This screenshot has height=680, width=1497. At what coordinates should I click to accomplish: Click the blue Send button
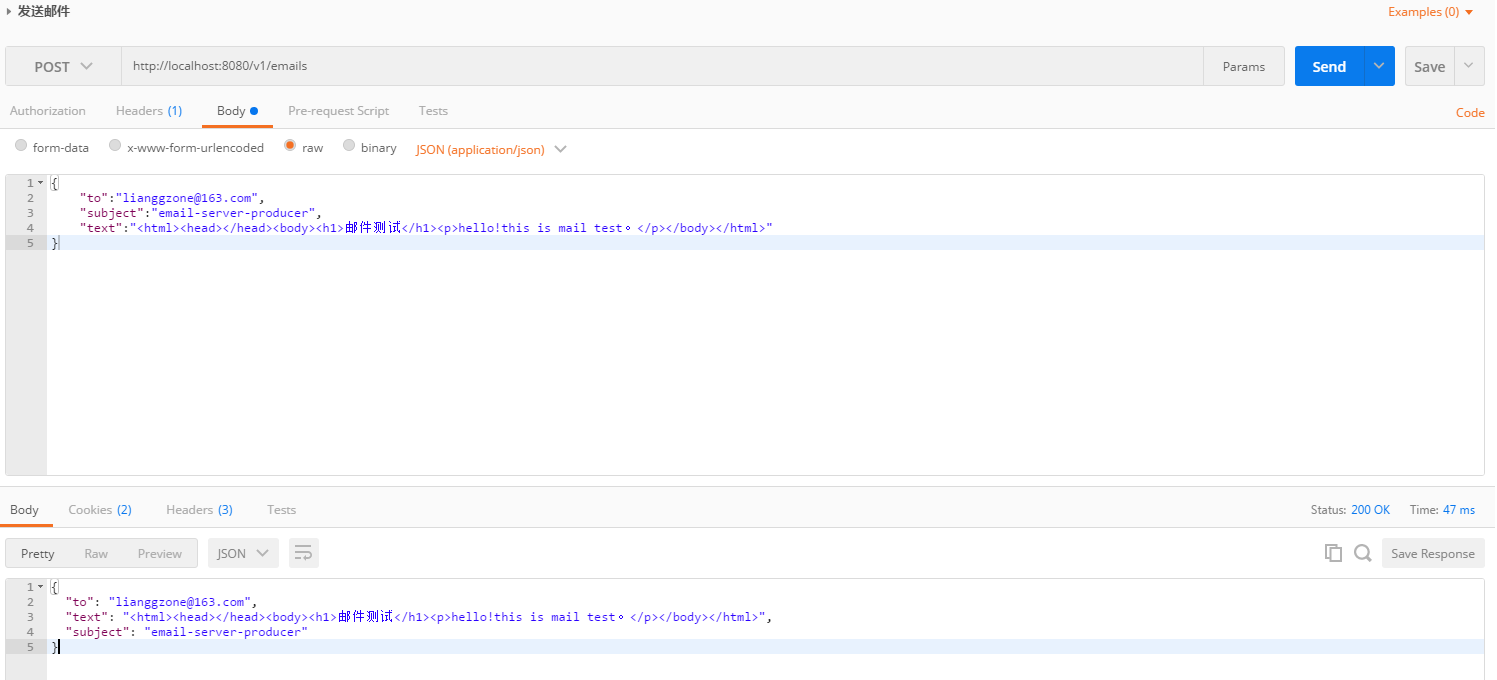(x=1330, y=66)
